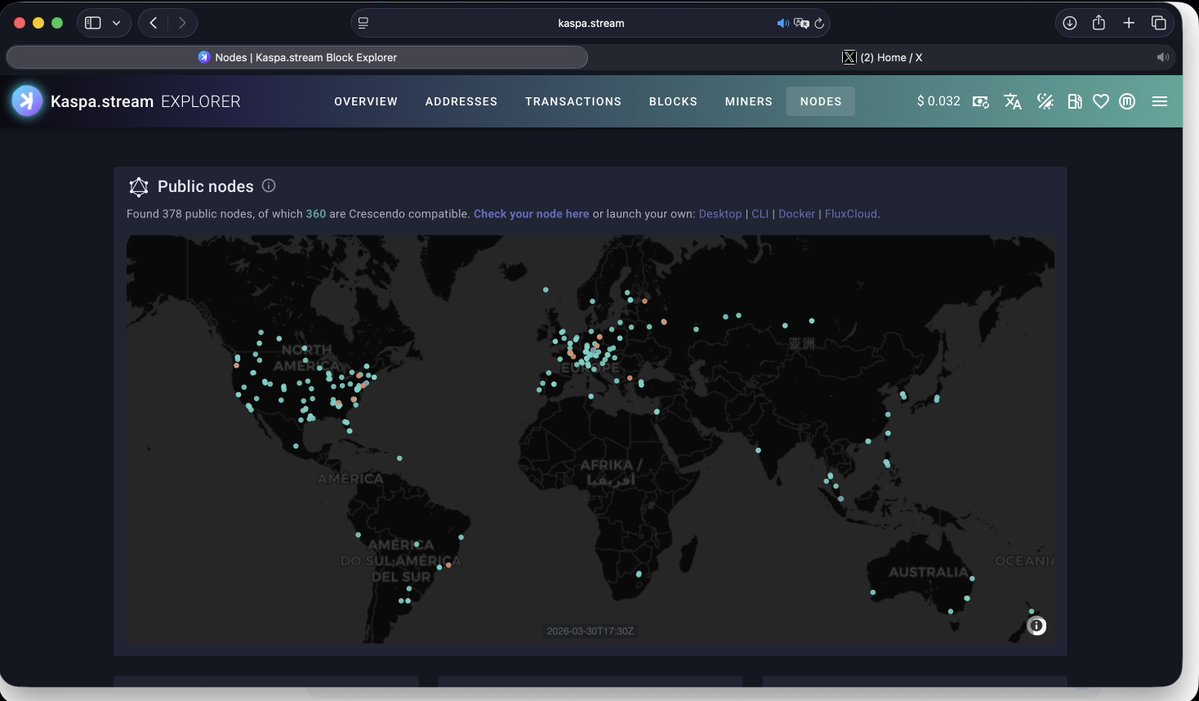Click the map attribution info button
Image resolution: width=1199 pixels, height=701 pixels.
1036,626
